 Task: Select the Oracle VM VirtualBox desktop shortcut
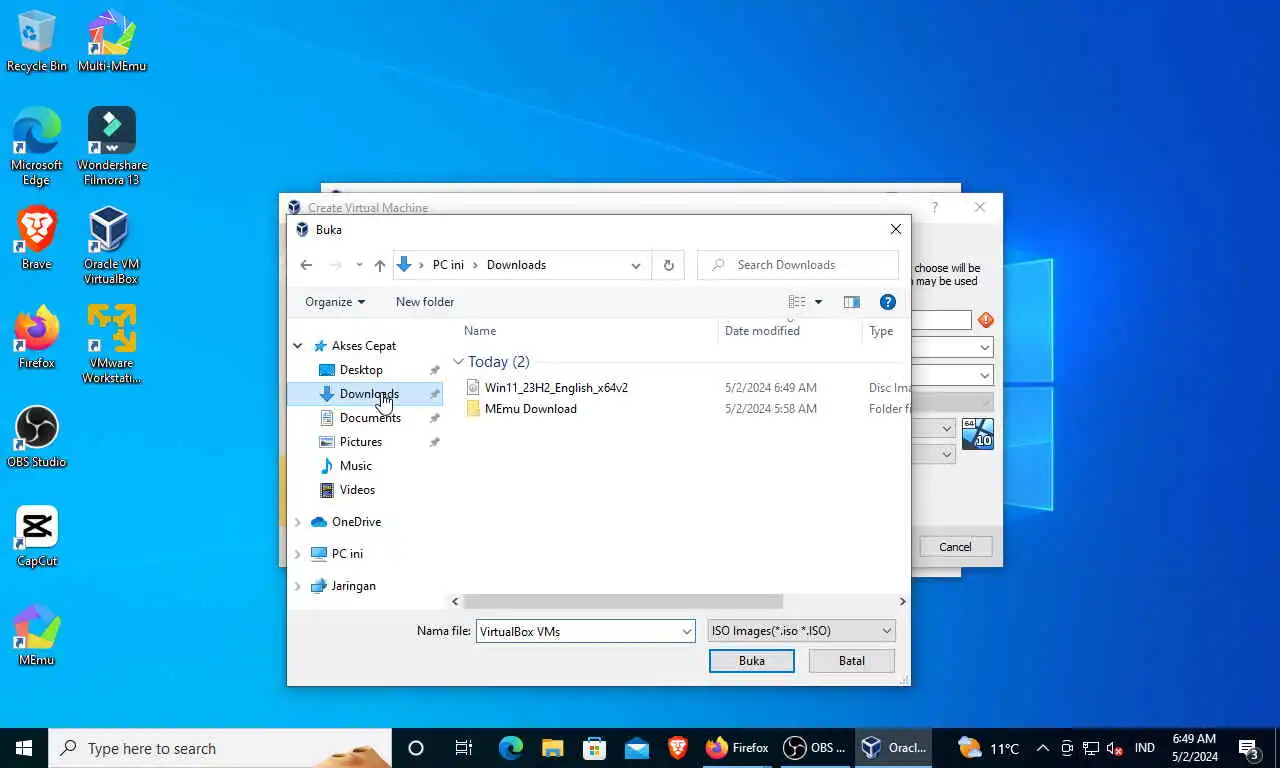pos(111,245)
